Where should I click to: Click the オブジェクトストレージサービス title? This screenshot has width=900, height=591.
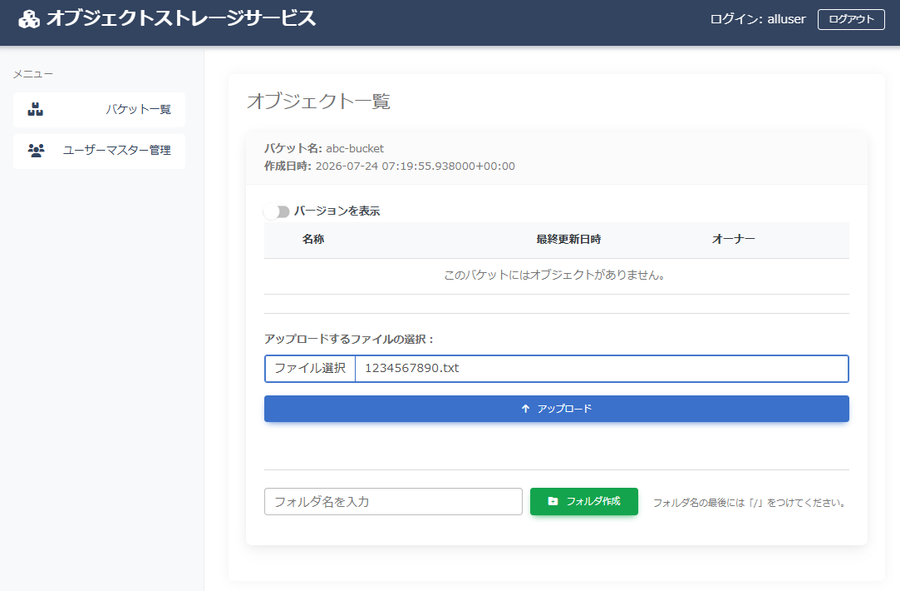point(181,18)
